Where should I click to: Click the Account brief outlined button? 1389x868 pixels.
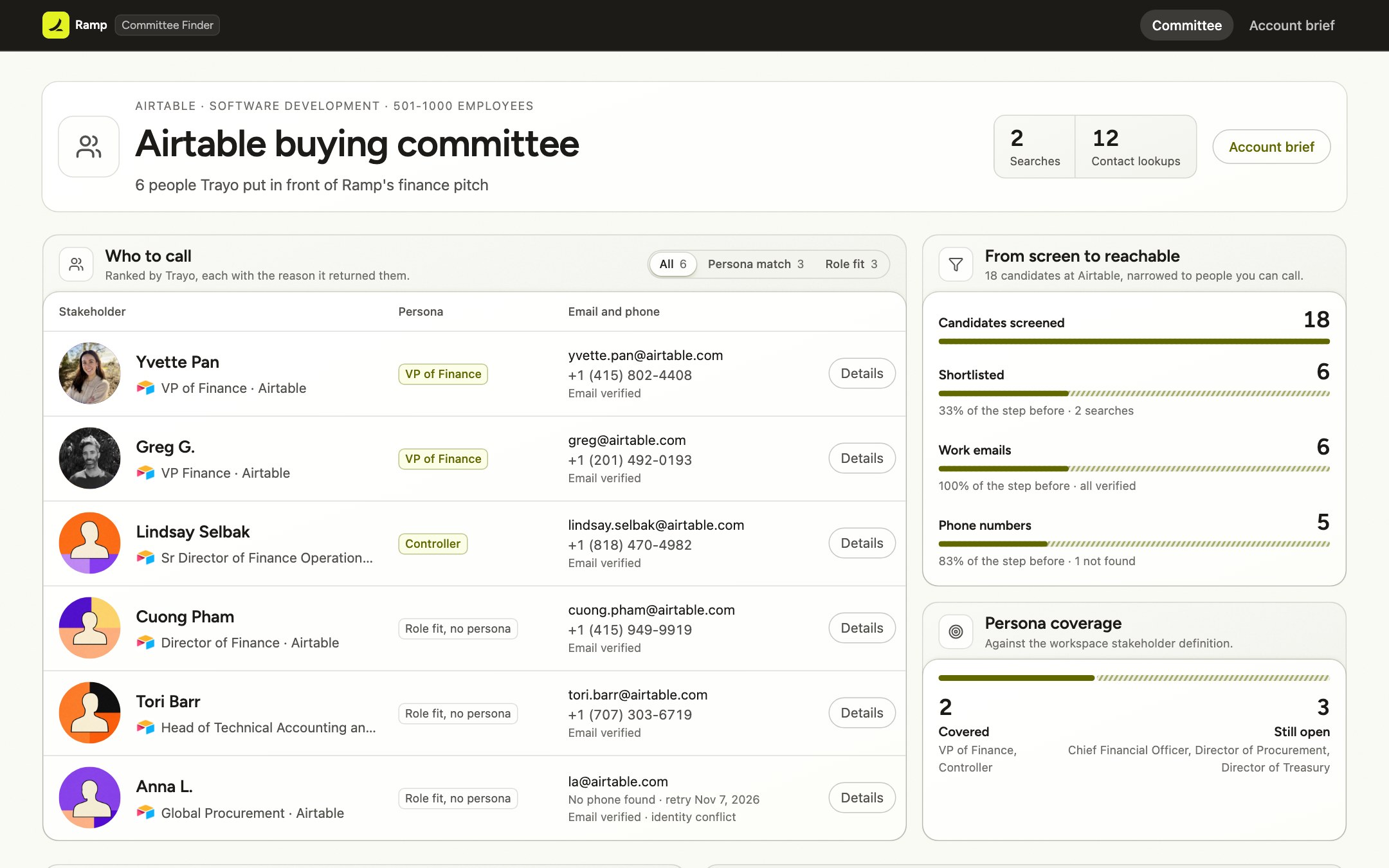(x=1271, y=147)
